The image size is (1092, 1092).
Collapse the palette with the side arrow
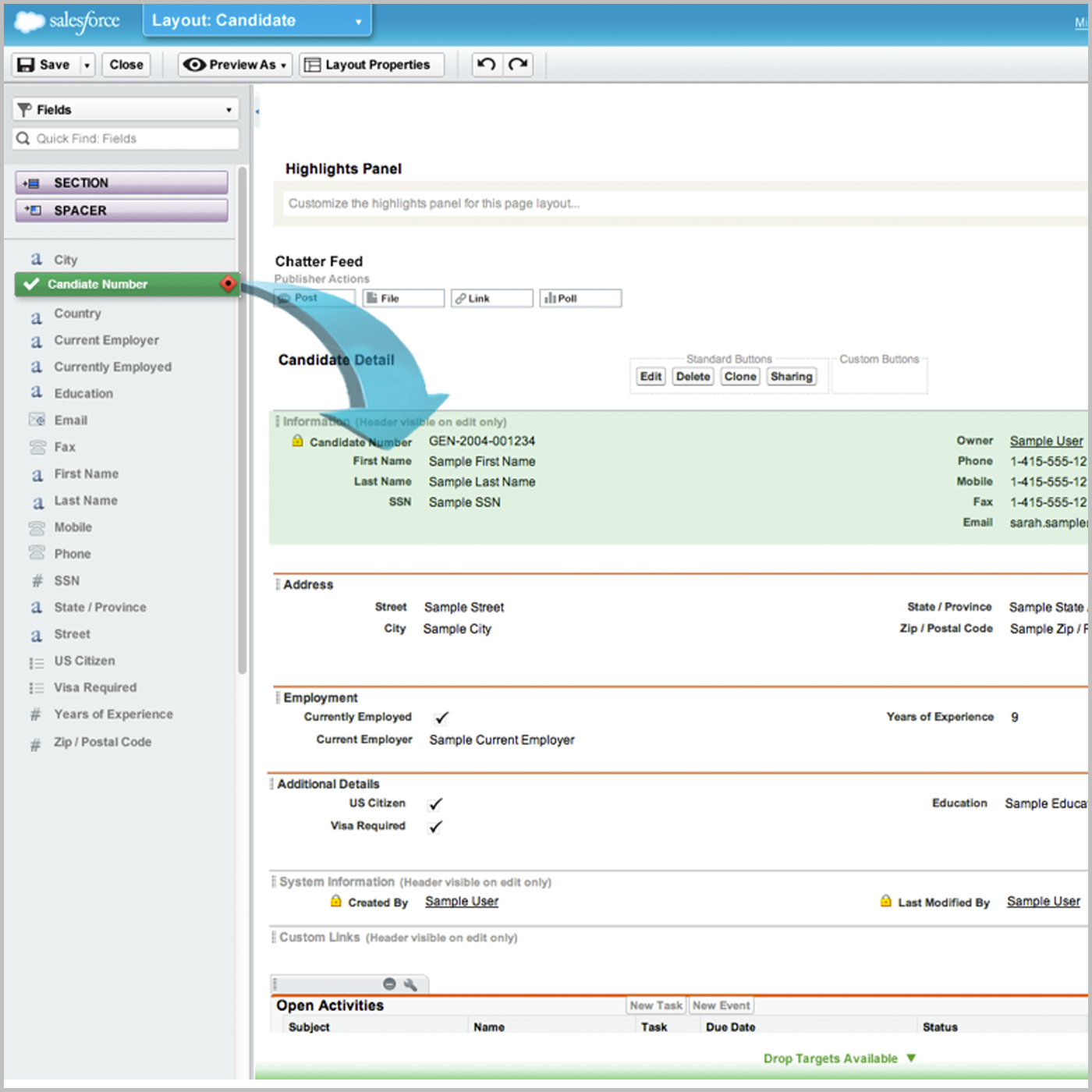(x=257, y=112)
